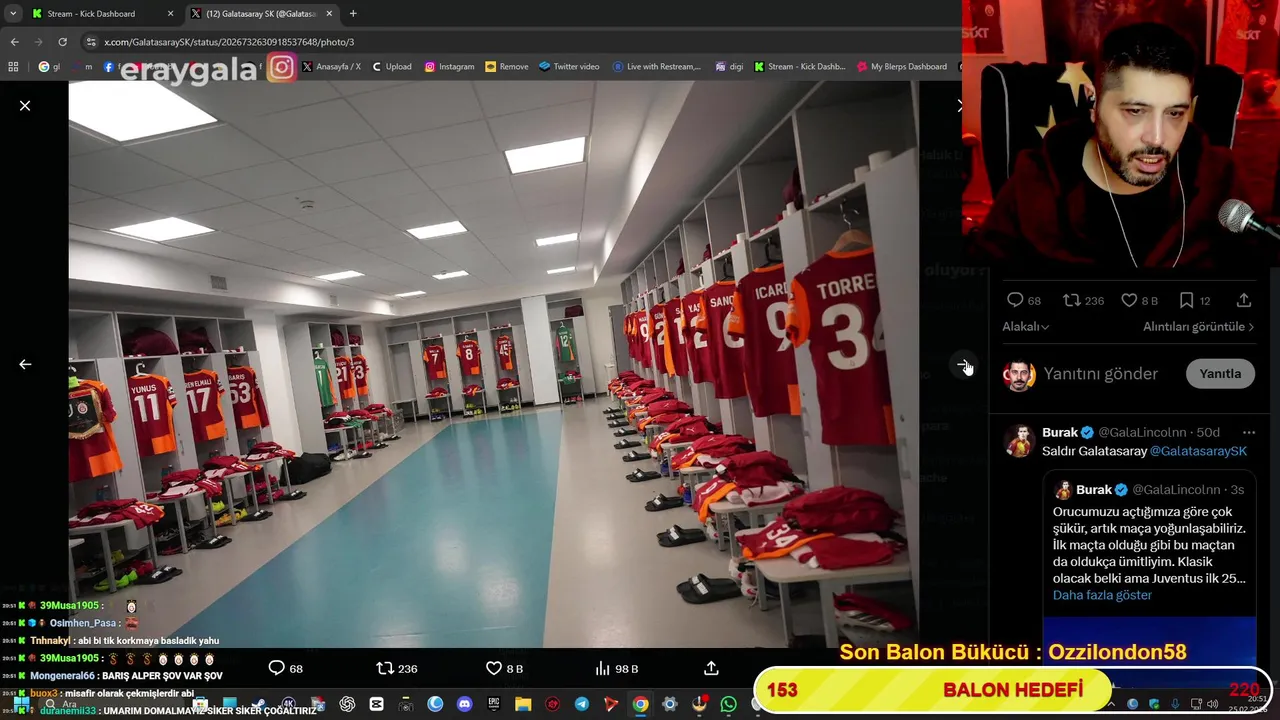This screenshot has height=720, width=1280.
Task: Open Google Chrome taskbar icon
Action: pyautogui.click(x=640, y=704)
